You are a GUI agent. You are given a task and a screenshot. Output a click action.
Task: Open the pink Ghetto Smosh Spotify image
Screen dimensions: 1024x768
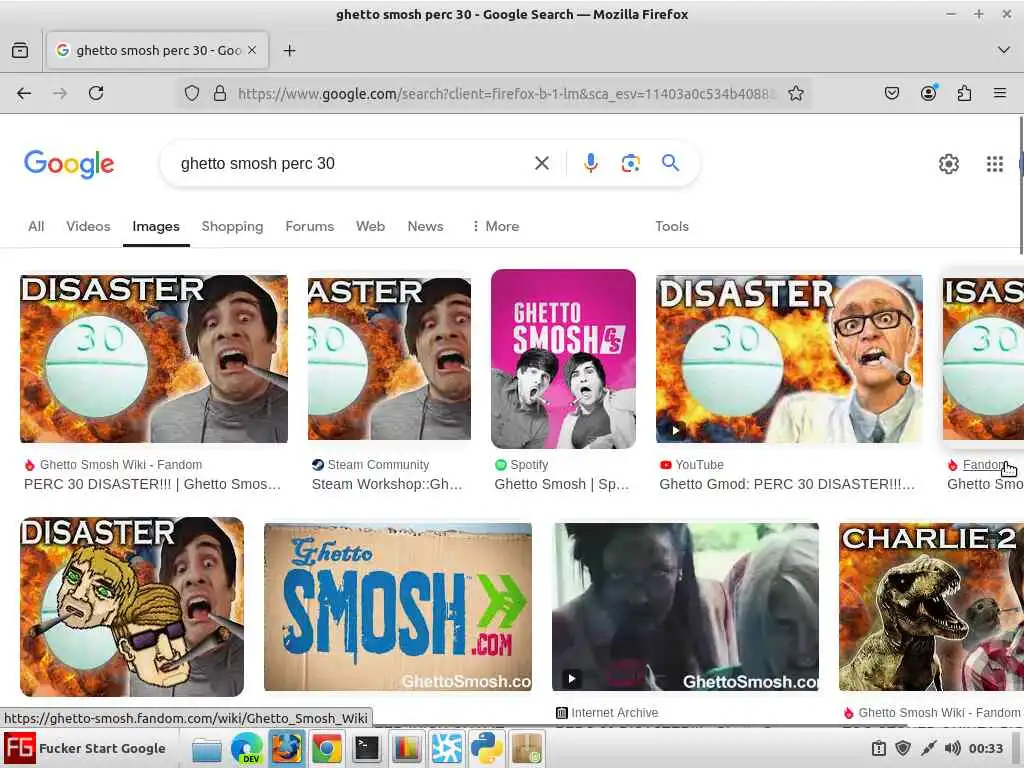564,359
